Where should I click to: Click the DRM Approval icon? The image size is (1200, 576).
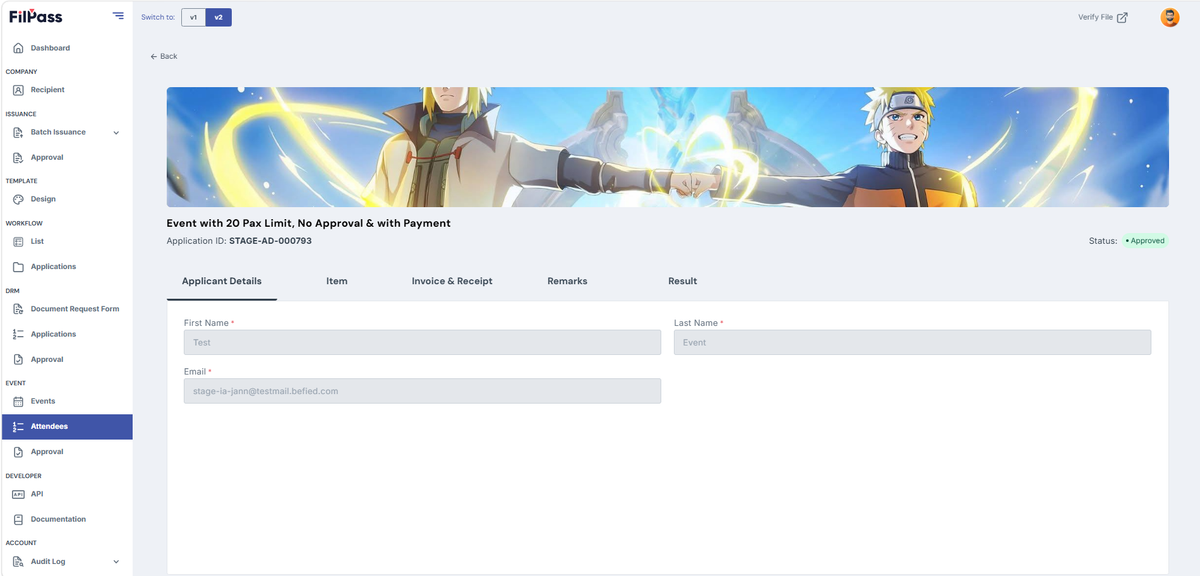pos(18,359)
